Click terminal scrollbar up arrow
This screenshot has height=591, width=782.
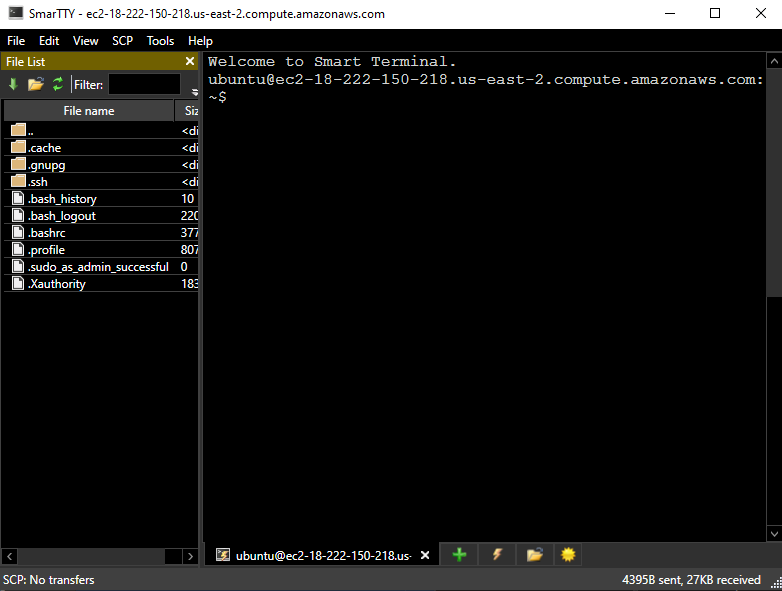pyautogui.click(x=774, y=61)
